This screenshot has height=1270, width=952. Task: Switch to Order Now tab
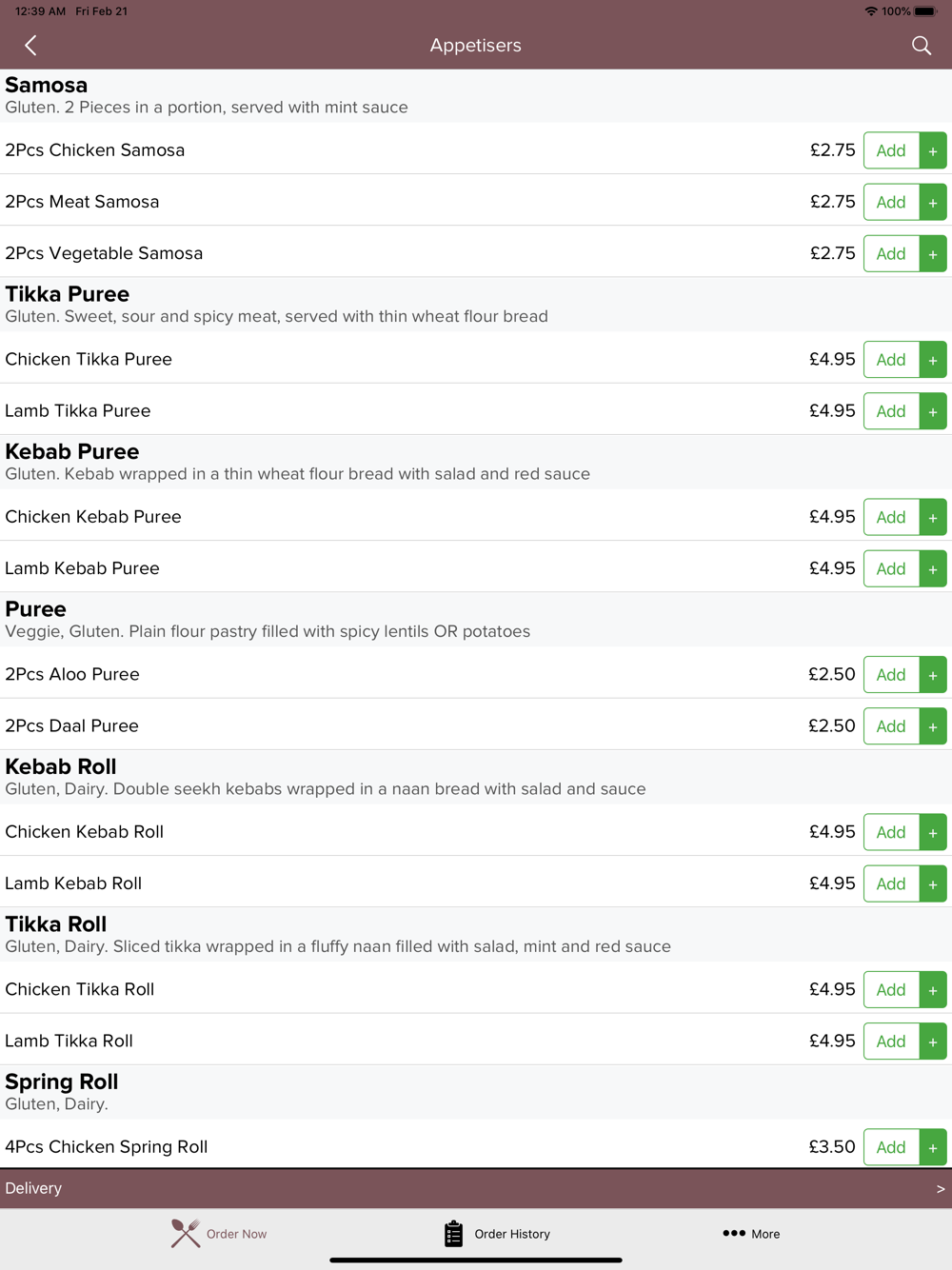tap(219, 1234)
